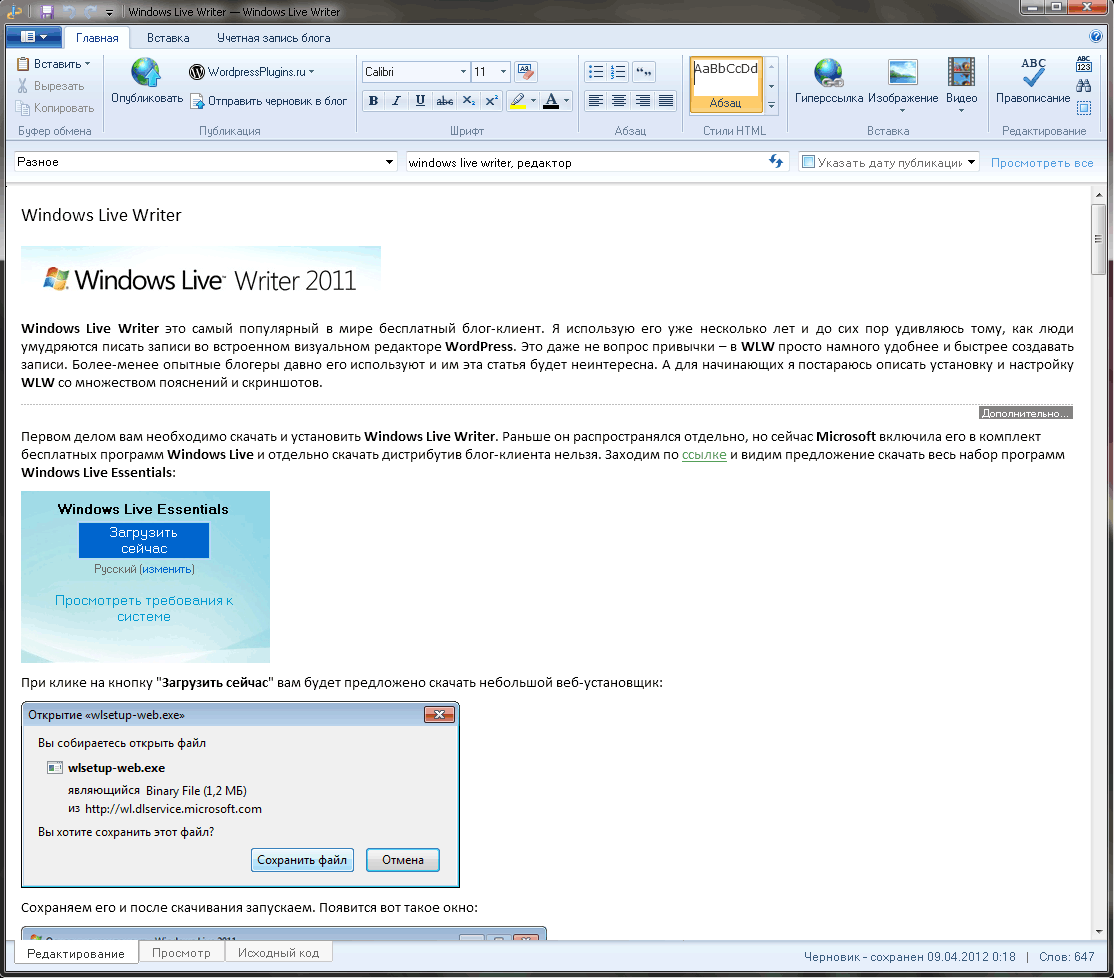
Task: Publish the post with the Опубликовать globe button
Action: tap(147, 82)
